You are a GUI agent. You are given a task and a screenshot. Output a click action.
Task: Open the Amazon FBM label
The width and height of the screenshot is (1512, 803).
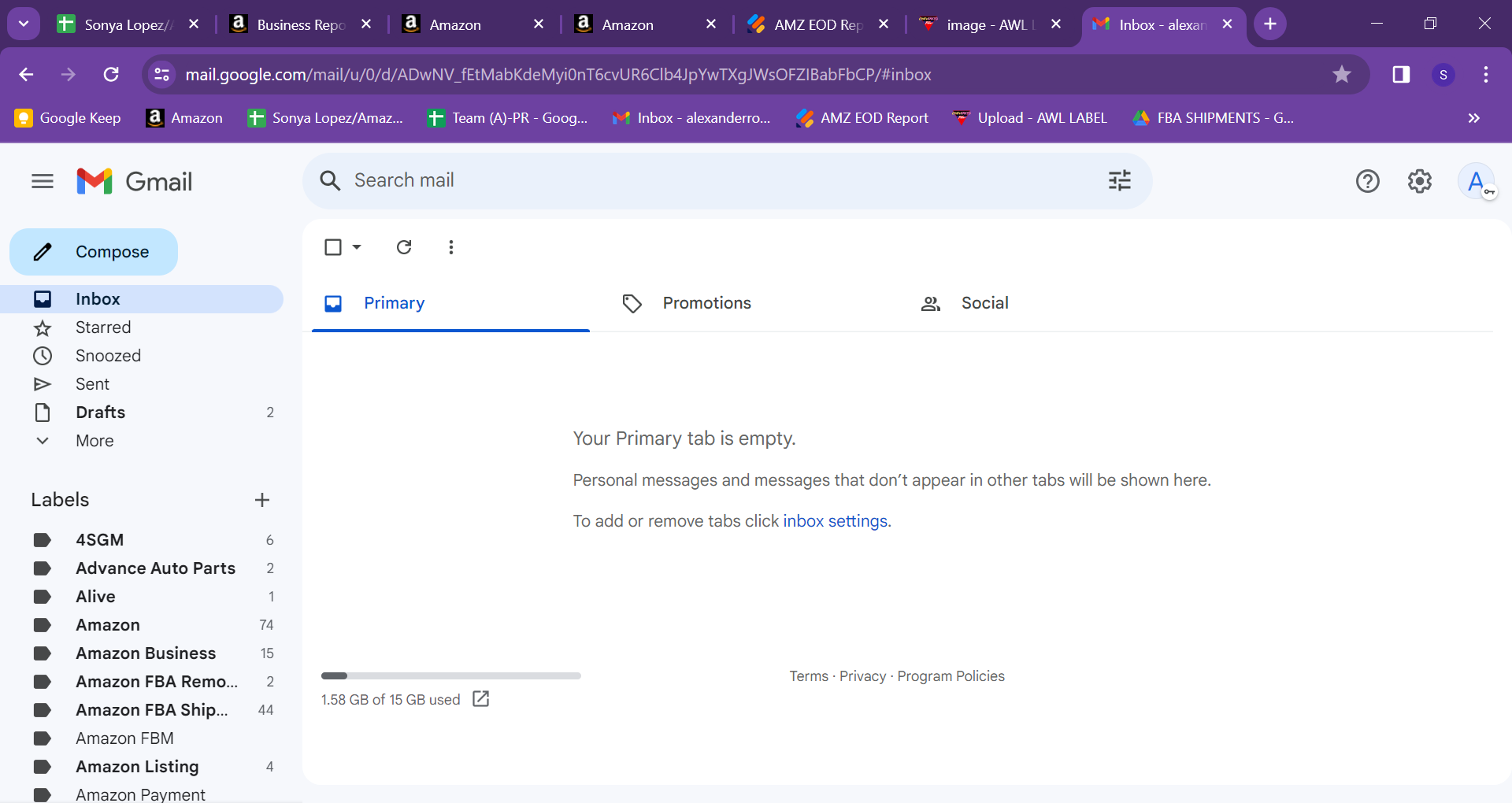tap(142, 738)
